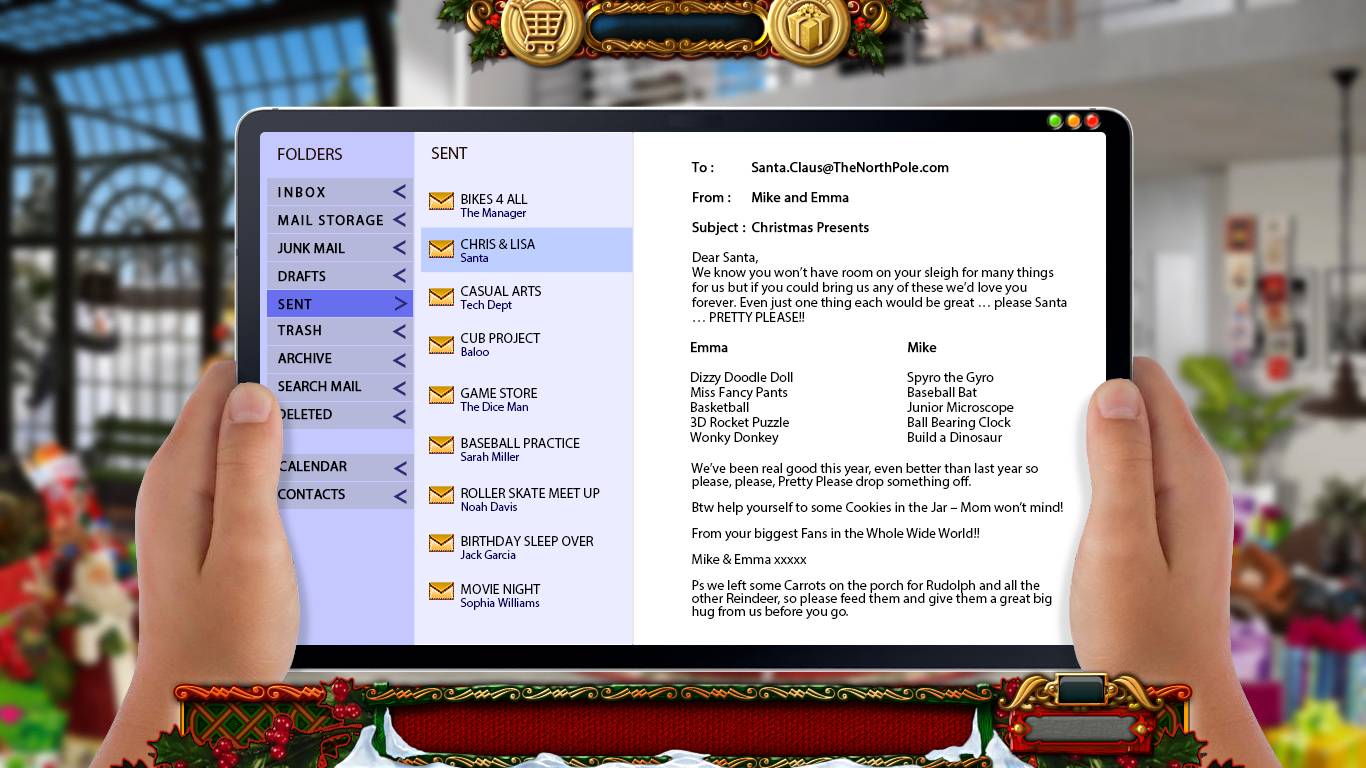Screen dimensions: 1366x768
Task: Open the ROLLER SKATE MEET UP email
Action: coord(529,499)
